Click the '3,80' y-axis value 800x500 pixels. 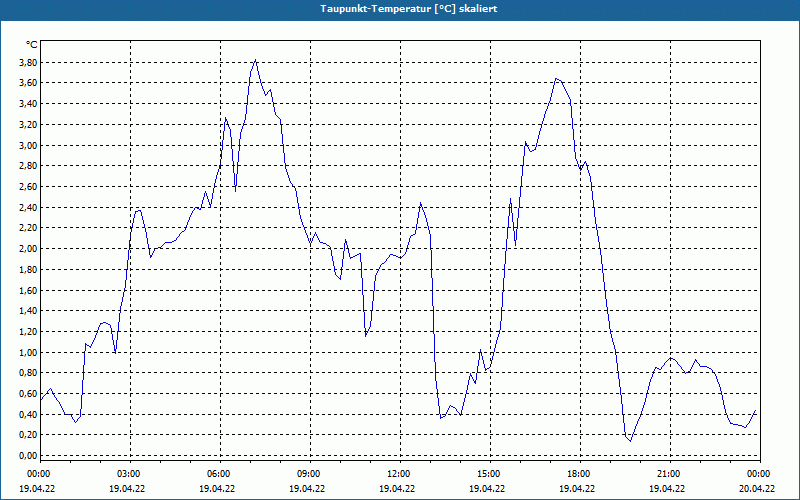coord(29,62)
